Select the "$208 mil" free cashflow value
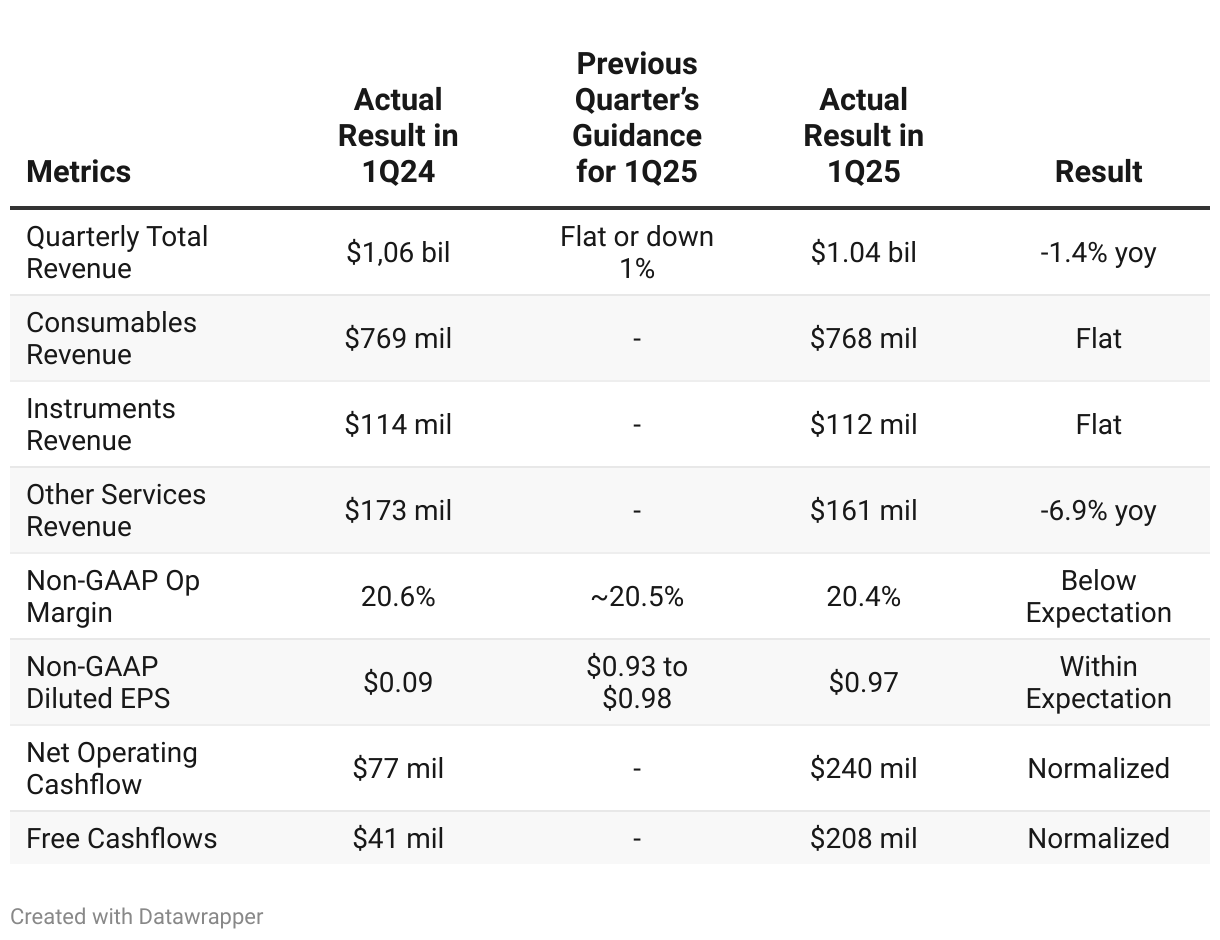1220x940 pixels. [863, 838]
